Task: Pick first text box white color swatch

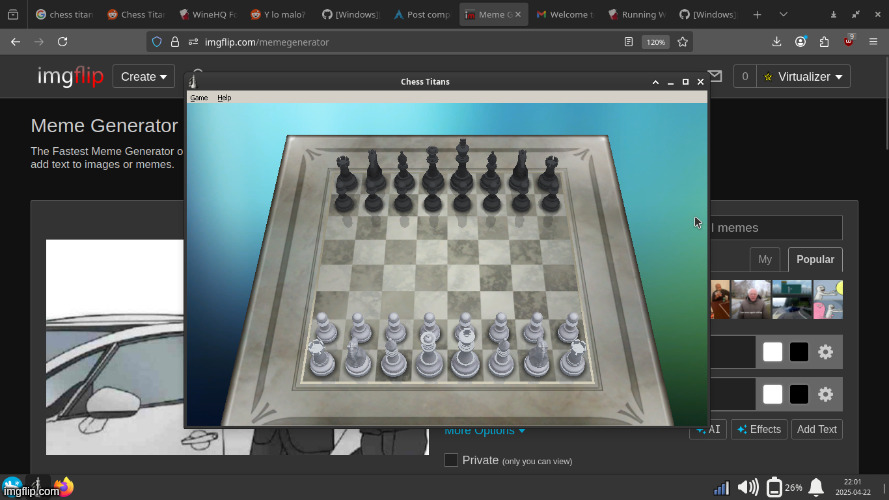Action: (x=772, y=352)
